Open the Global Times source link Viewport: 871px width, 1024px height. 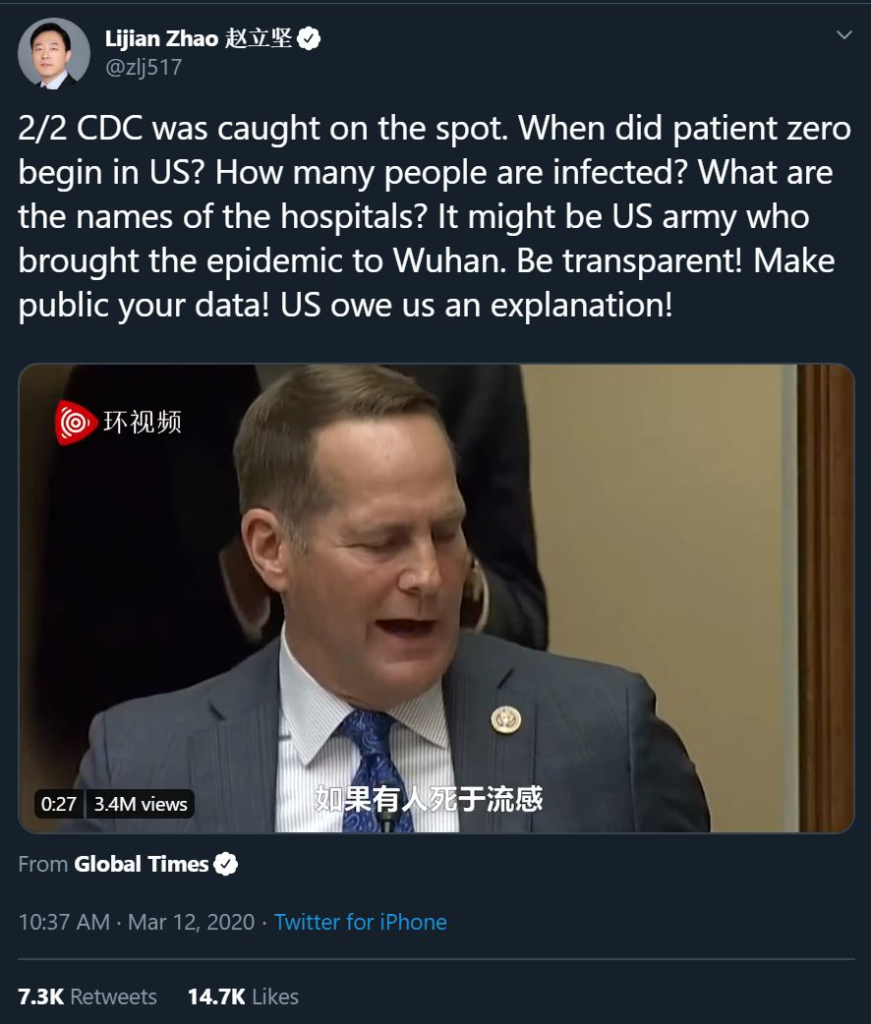[x=141, y=864]
